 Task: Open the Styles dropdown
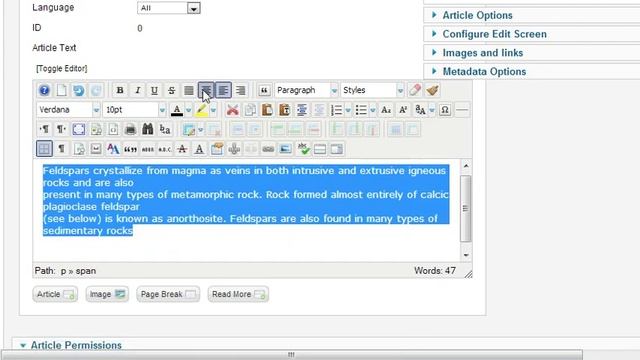coord(373,90)
